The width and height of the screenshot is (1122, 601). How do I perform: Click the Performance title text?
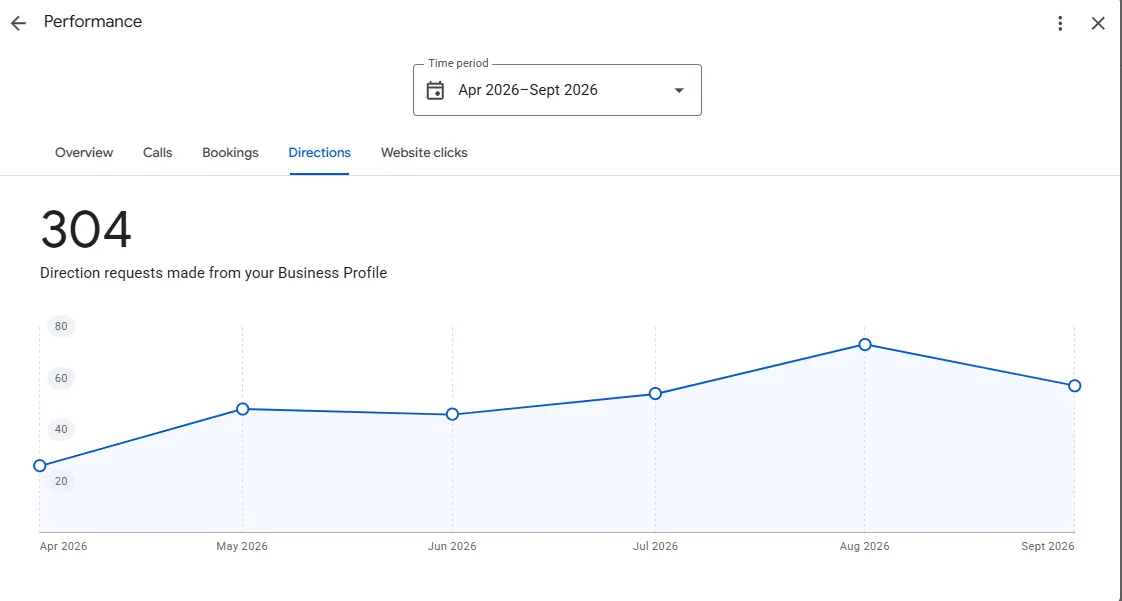click(x=93, y=21)
